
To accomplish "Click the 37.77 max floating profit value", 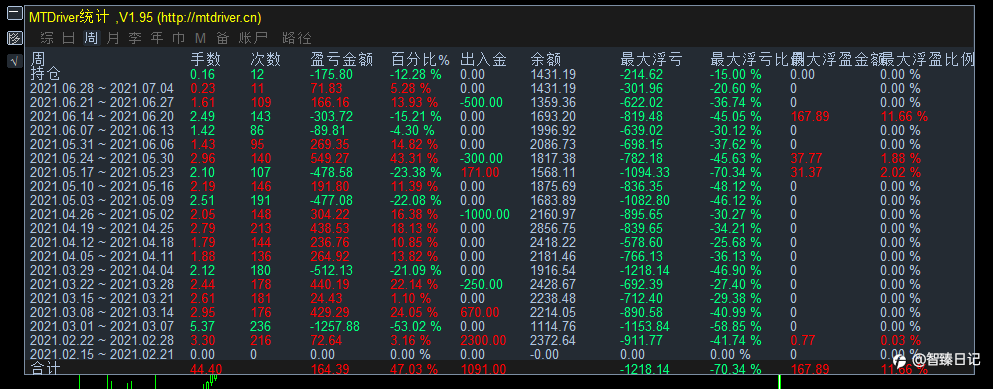I will [806, 158].
